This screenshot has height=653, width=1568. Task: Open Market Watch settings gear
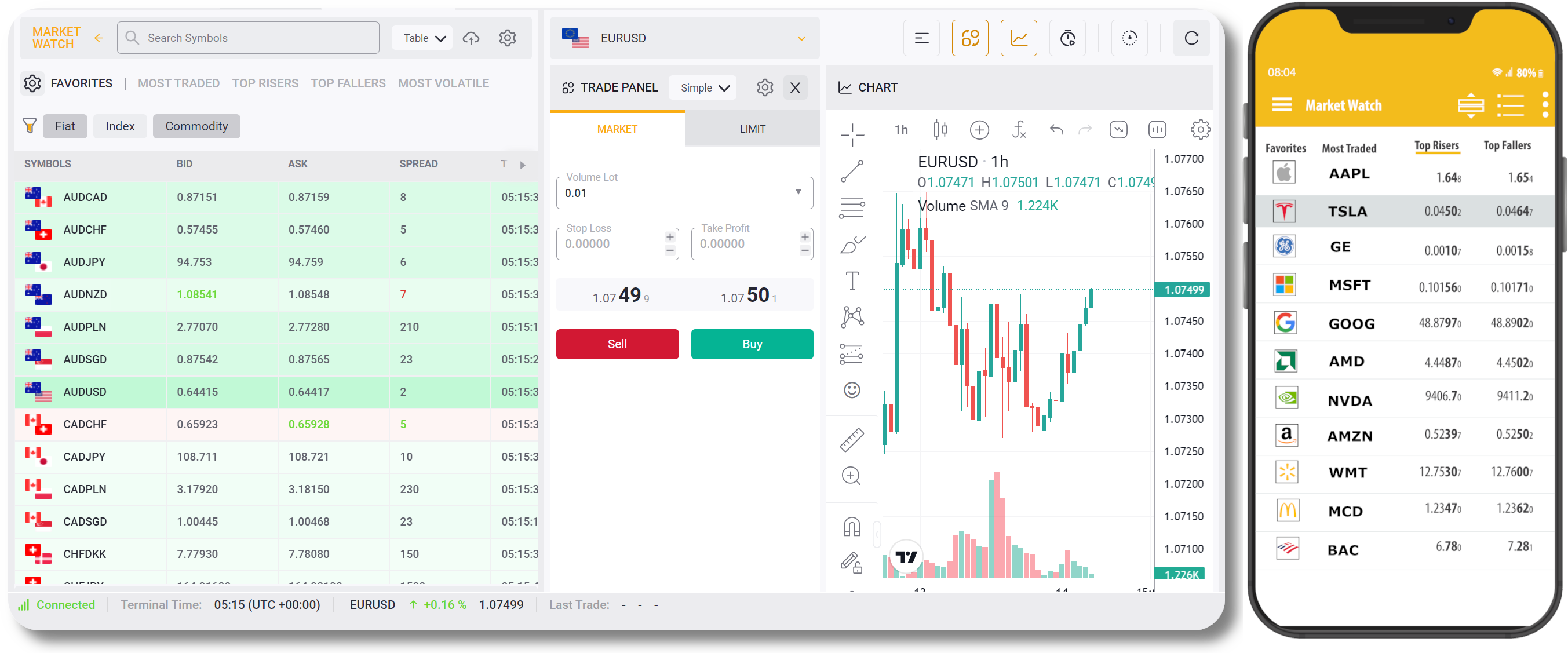point(508,38)
